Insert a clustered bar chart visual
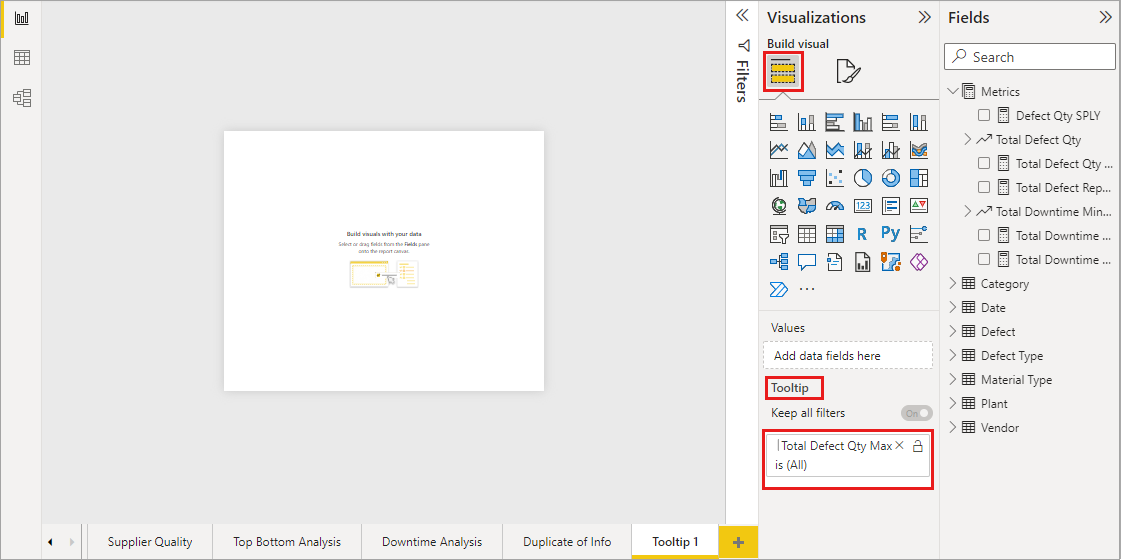The image size is (1121, 560). coord(834,122)
